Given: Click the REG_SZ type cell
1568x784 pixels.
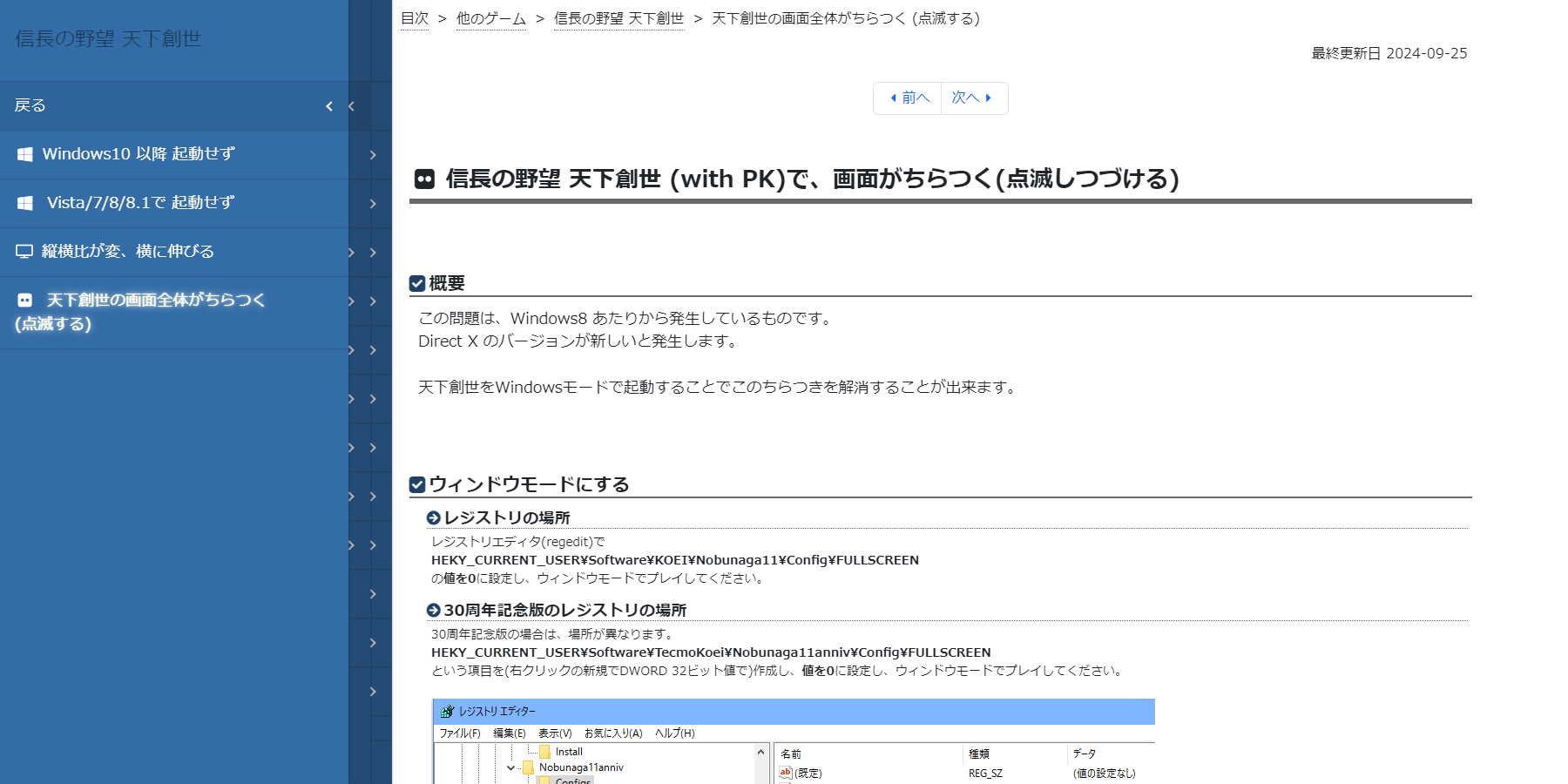Looking at the screenshot, I should point(985,774).
